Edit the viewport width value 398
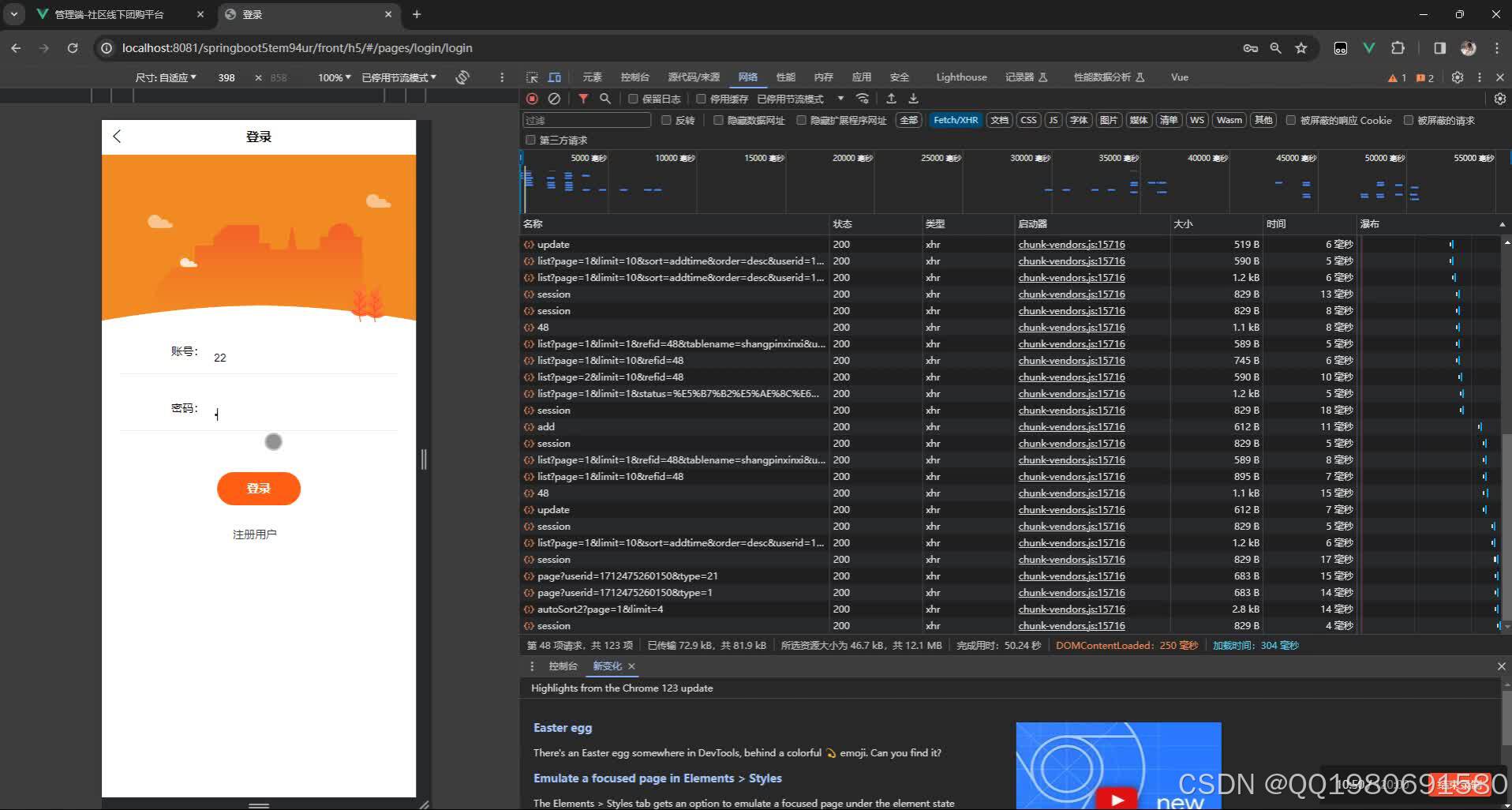Viewport: 1512px width, 810px height. coord(226,77)
